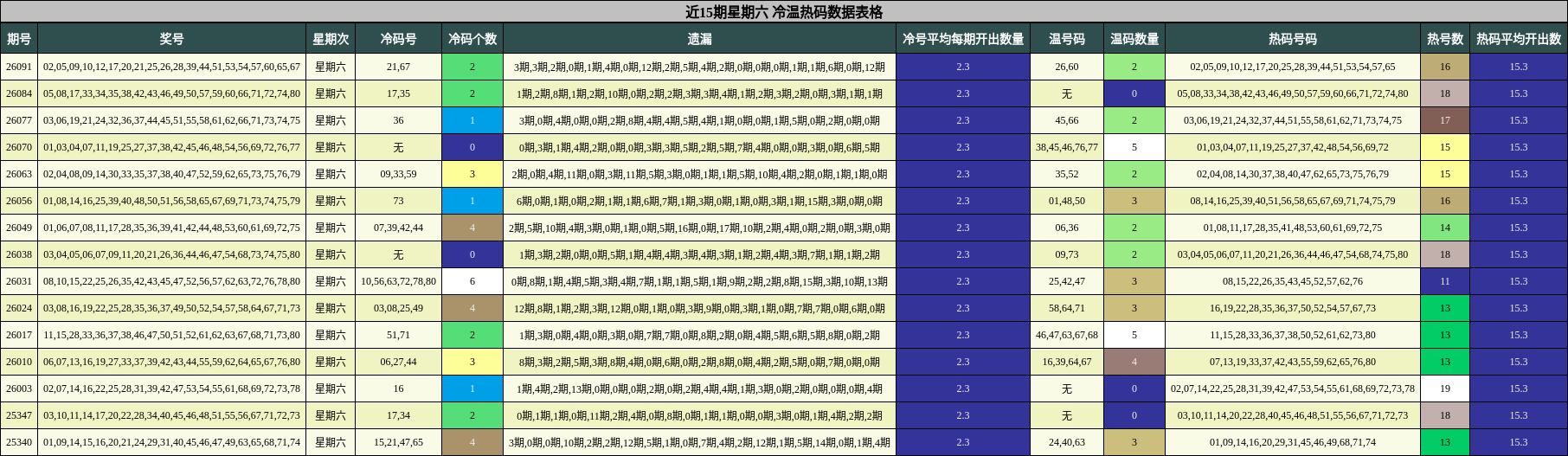Click the blue cold count cell in row 26077
Viewport: 1568px width, 456px height.
[472, 120]
